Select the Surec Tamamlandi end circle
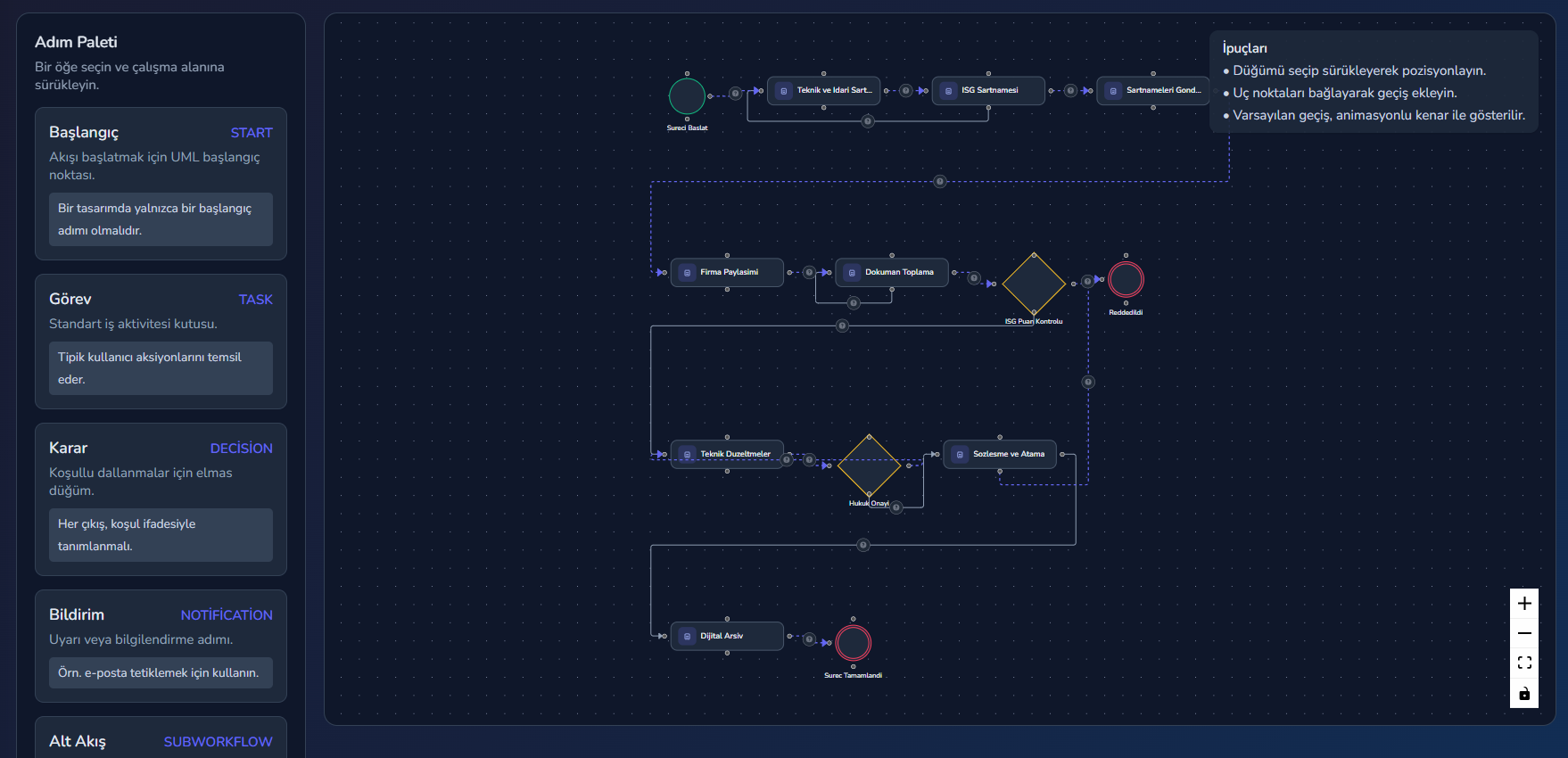This screenshot has width=1568, height=758. tap(854, 643)
